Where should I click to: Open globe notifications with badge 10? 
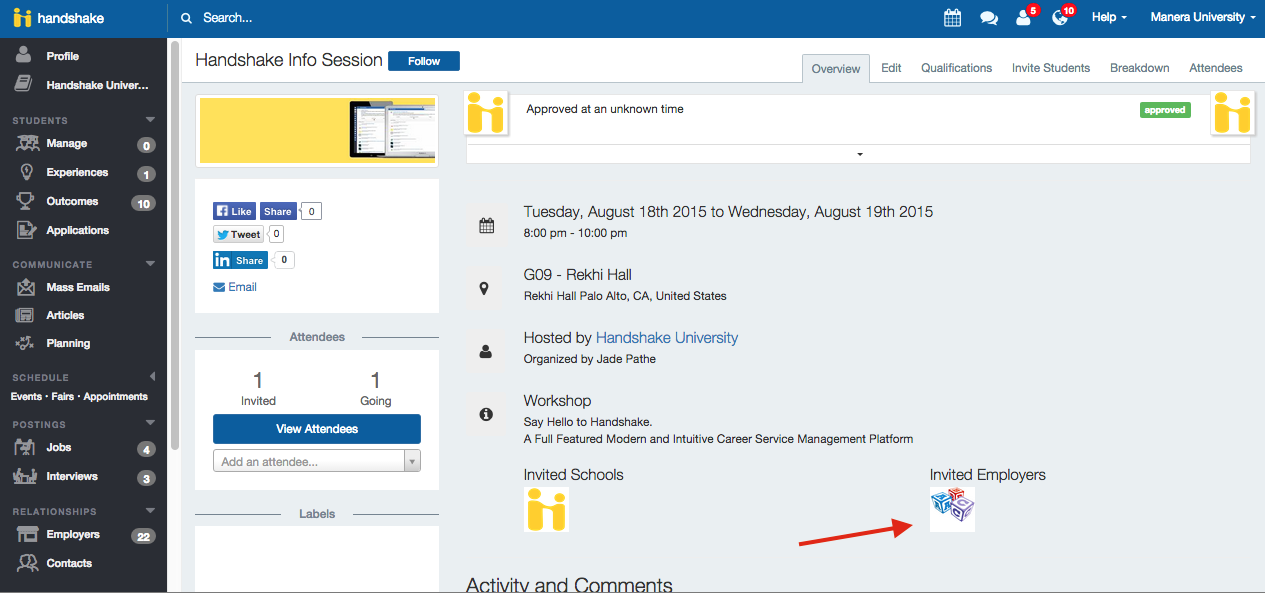coord(1061,18)
